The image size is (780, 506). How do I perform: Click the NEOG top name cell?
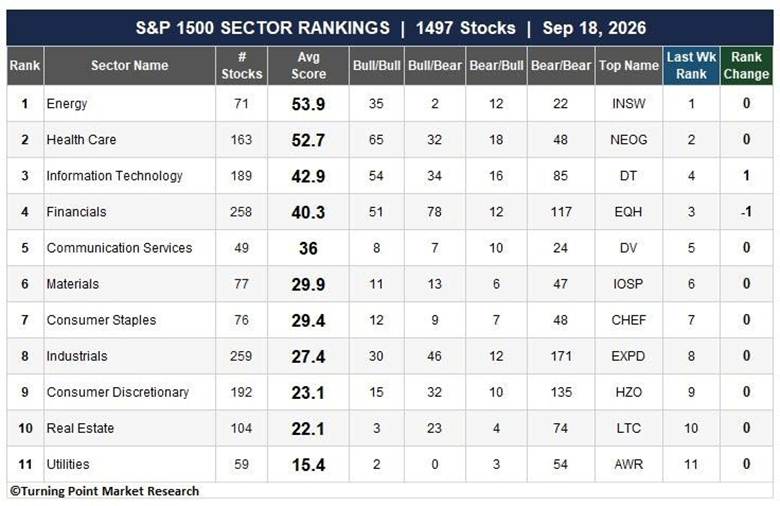click(x=628, y=139)
